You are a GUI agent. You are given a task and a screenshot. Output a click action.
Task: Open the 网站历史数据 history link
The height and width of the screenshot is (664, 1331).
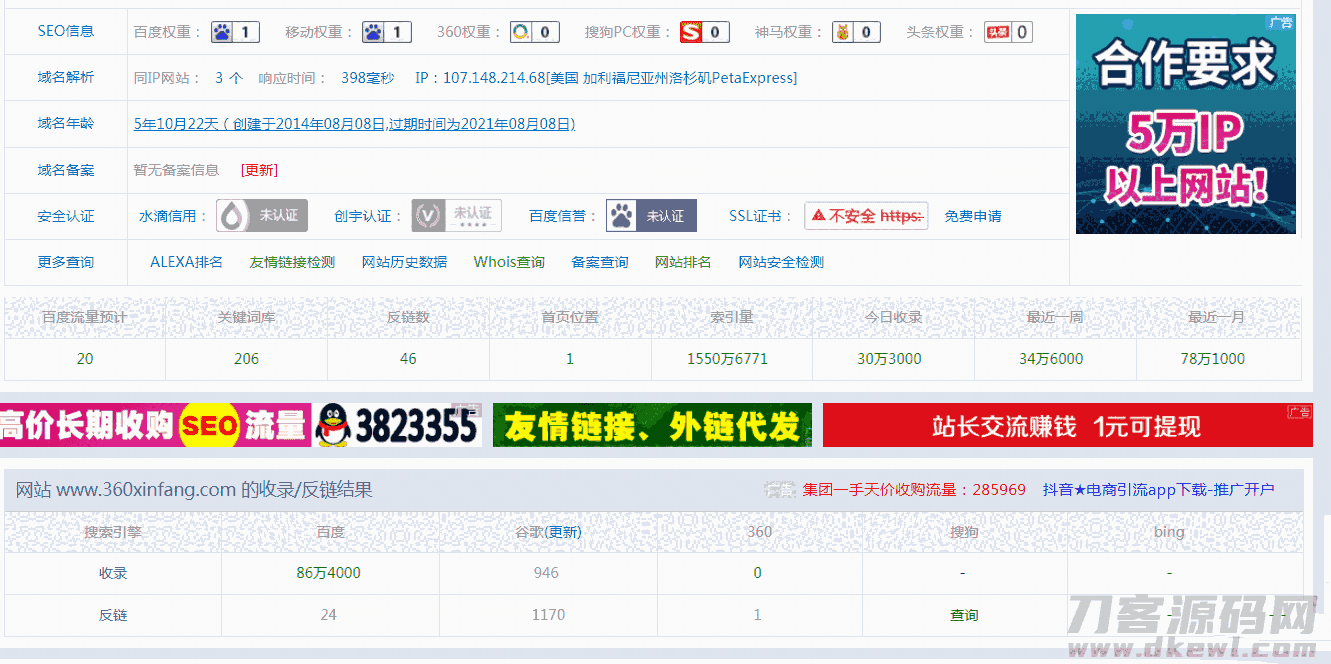(x=404, y=261)
